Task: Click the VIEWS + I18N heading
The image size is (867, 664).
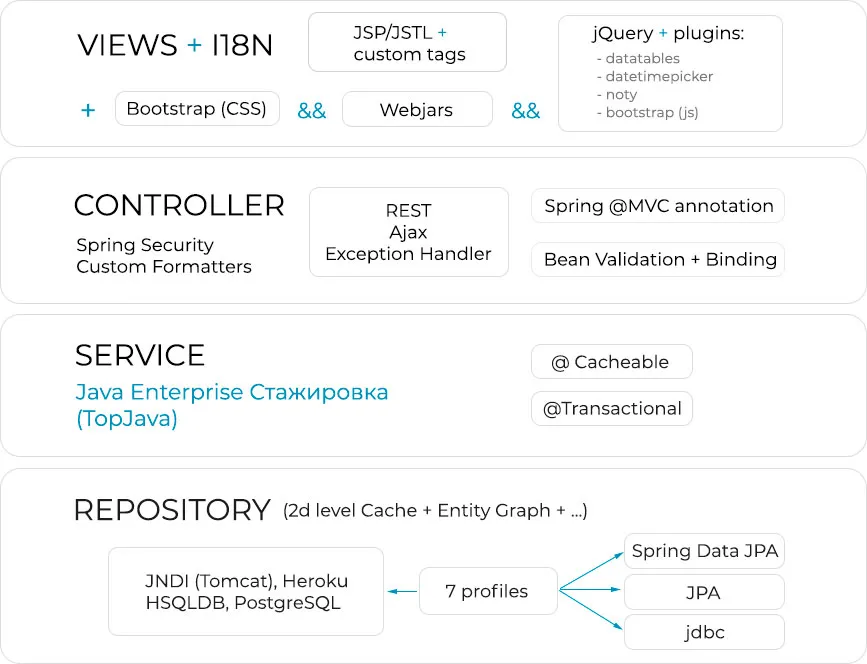Action: [x=175, y=46]
